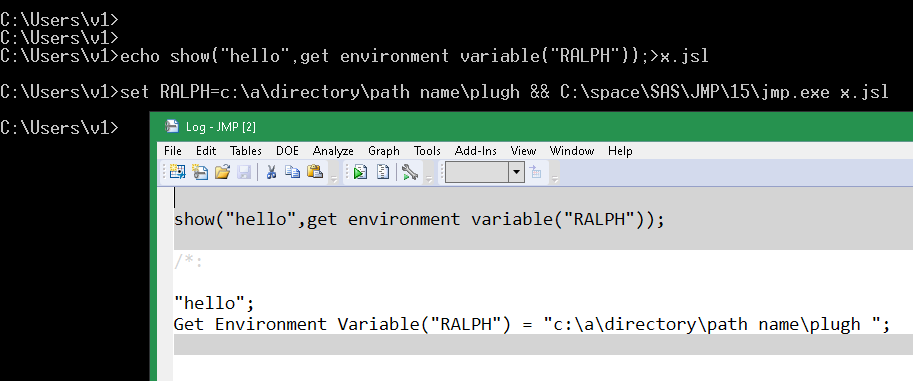
Task: Open the View menu
Action: 523,151
